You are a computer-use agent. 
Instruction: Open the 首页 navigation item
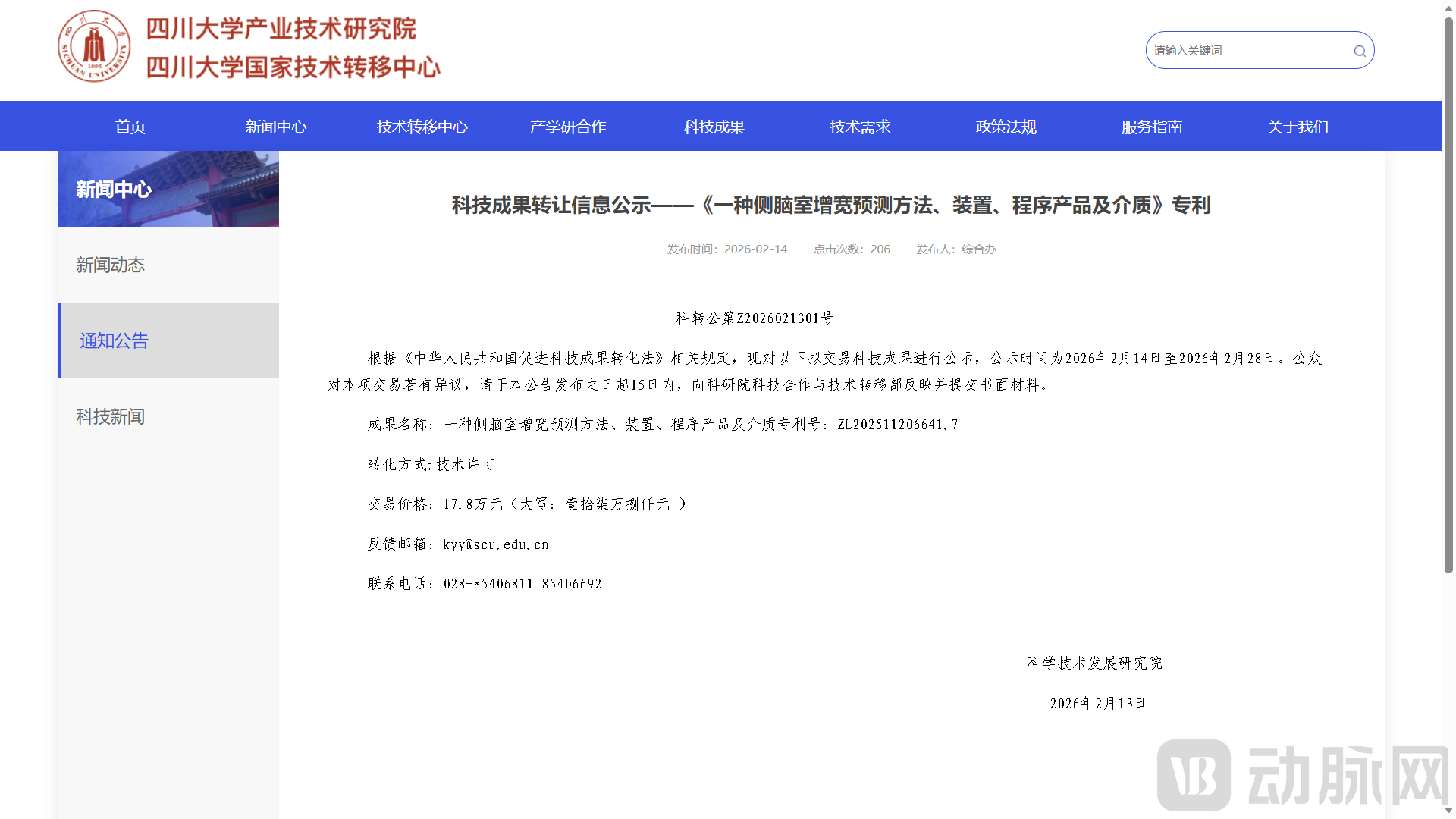130,127
